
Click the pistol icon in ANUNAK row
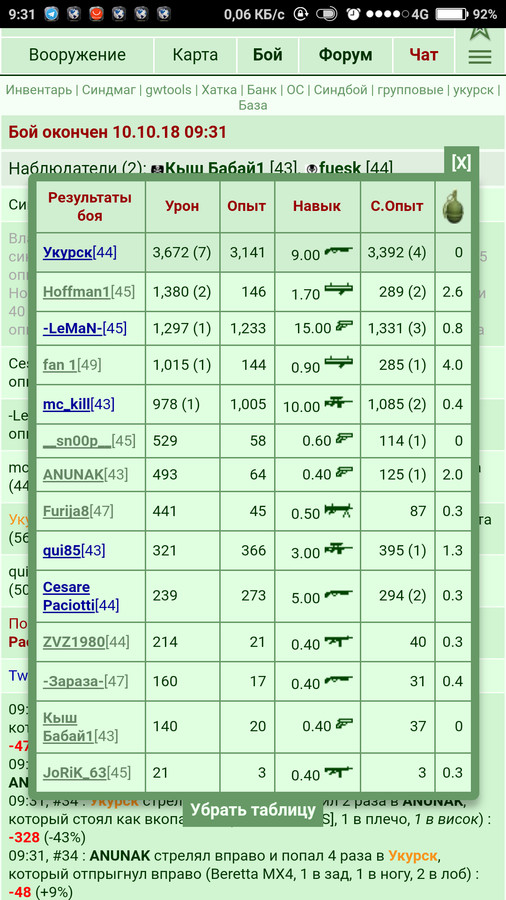344,472
